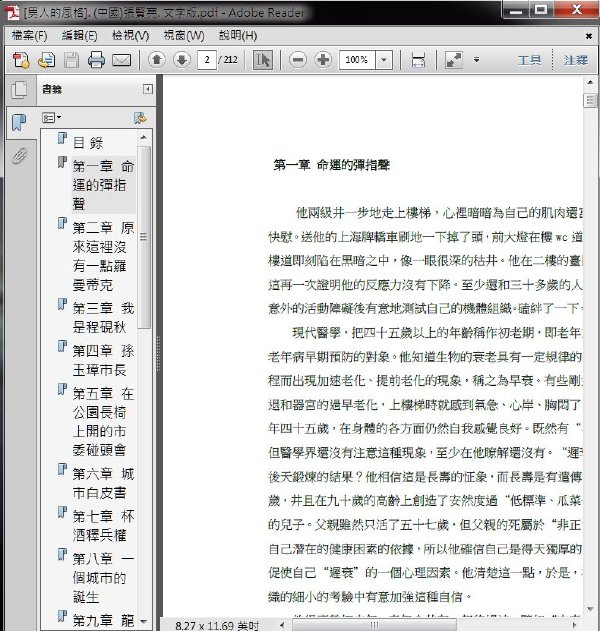Open the Bookmarks panel icon in sidebar
600x631 pixels.
point(19,122)
